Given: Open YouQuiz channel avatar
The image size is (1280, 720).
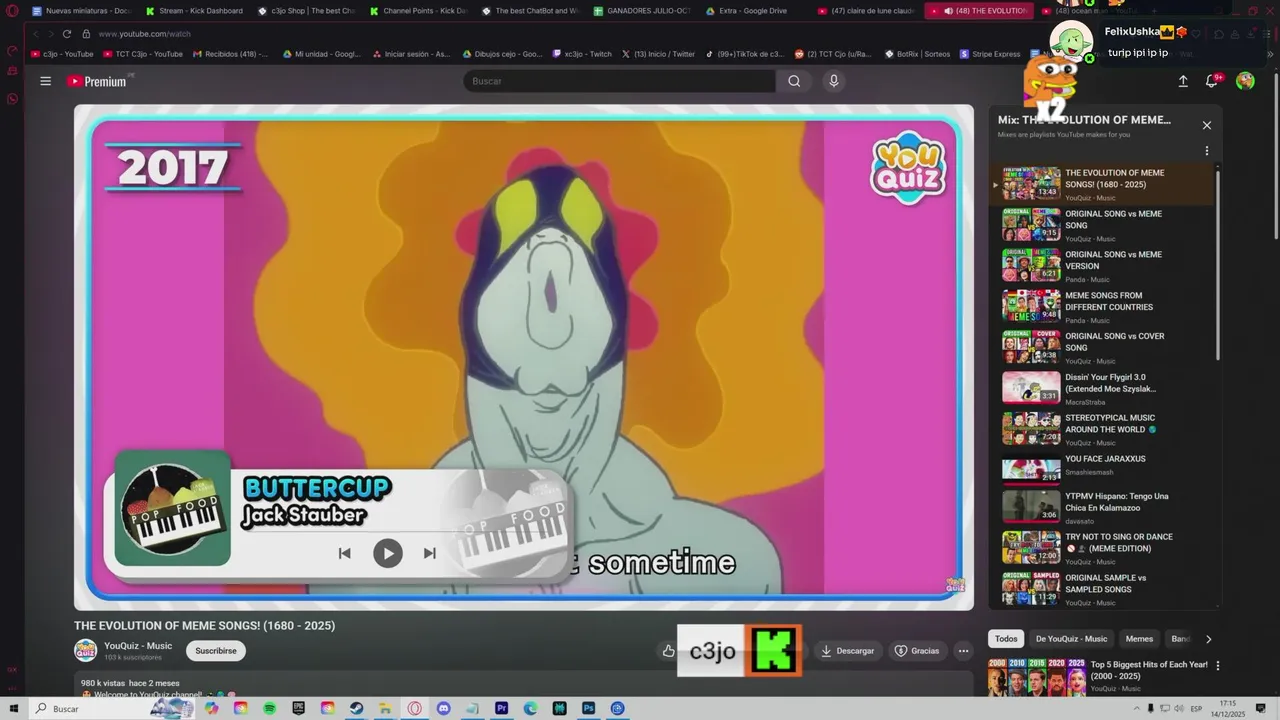Looking at the screenshot, I should [86, 650].
